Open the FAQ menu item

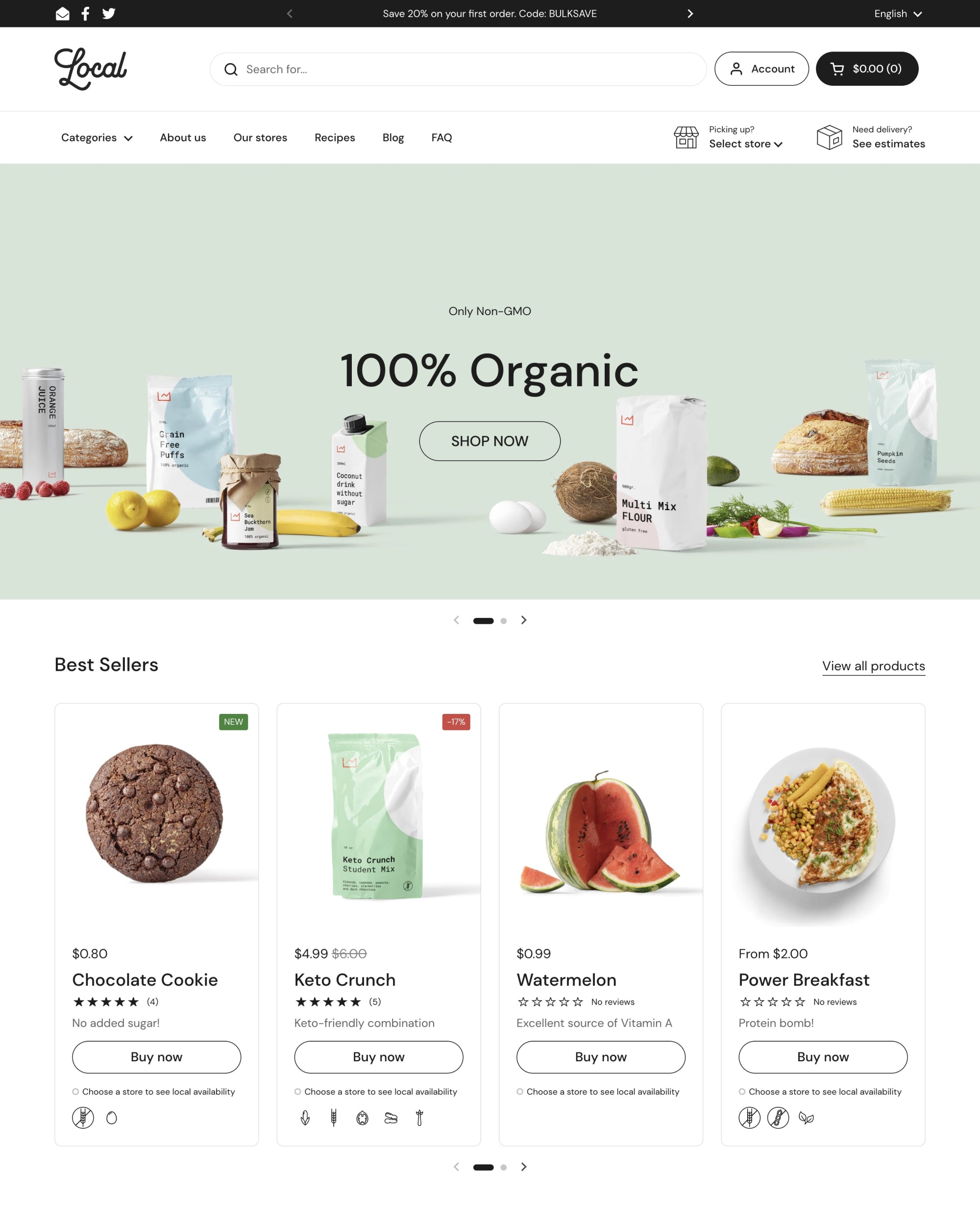(441, 137)
